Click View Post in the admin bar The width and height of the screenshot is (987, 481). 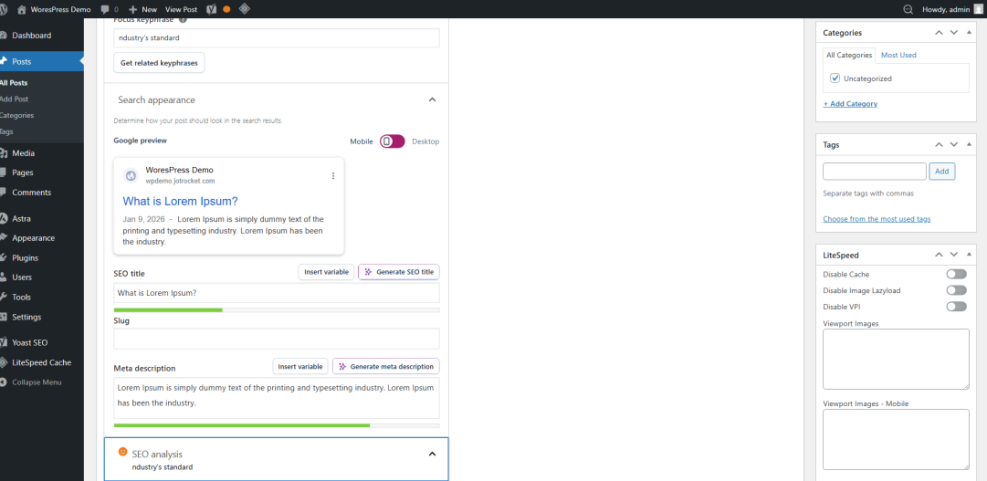181,9
